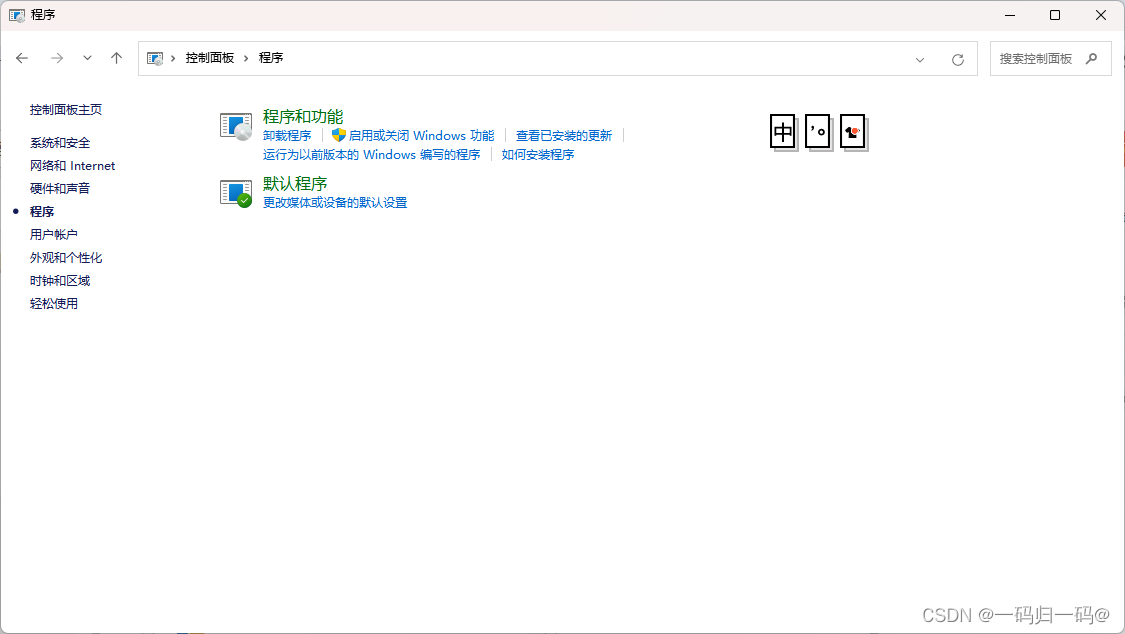Go up one level with the up arrow
This screenshot has height=634, width=1125.
coord(116,58)
